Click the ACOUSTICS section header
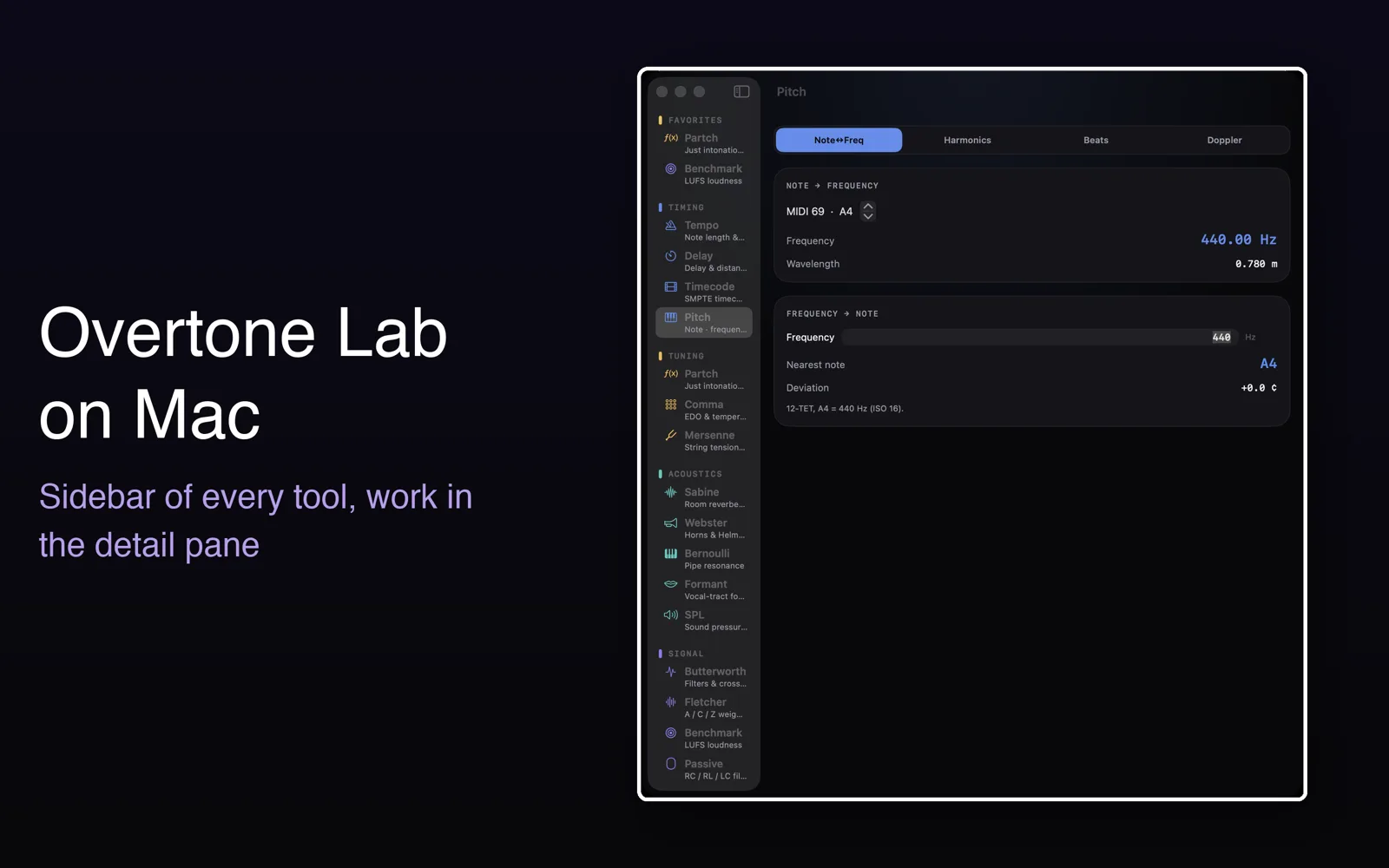Image resolution: width=1389 pixels, height=868 pixels. coord(695,474)
